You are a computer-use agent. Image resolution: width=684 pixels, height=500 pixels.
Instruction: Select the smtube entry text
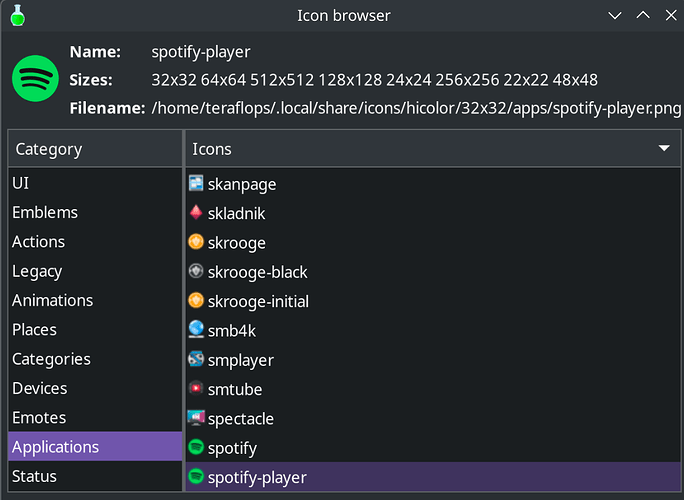point(235,389)
